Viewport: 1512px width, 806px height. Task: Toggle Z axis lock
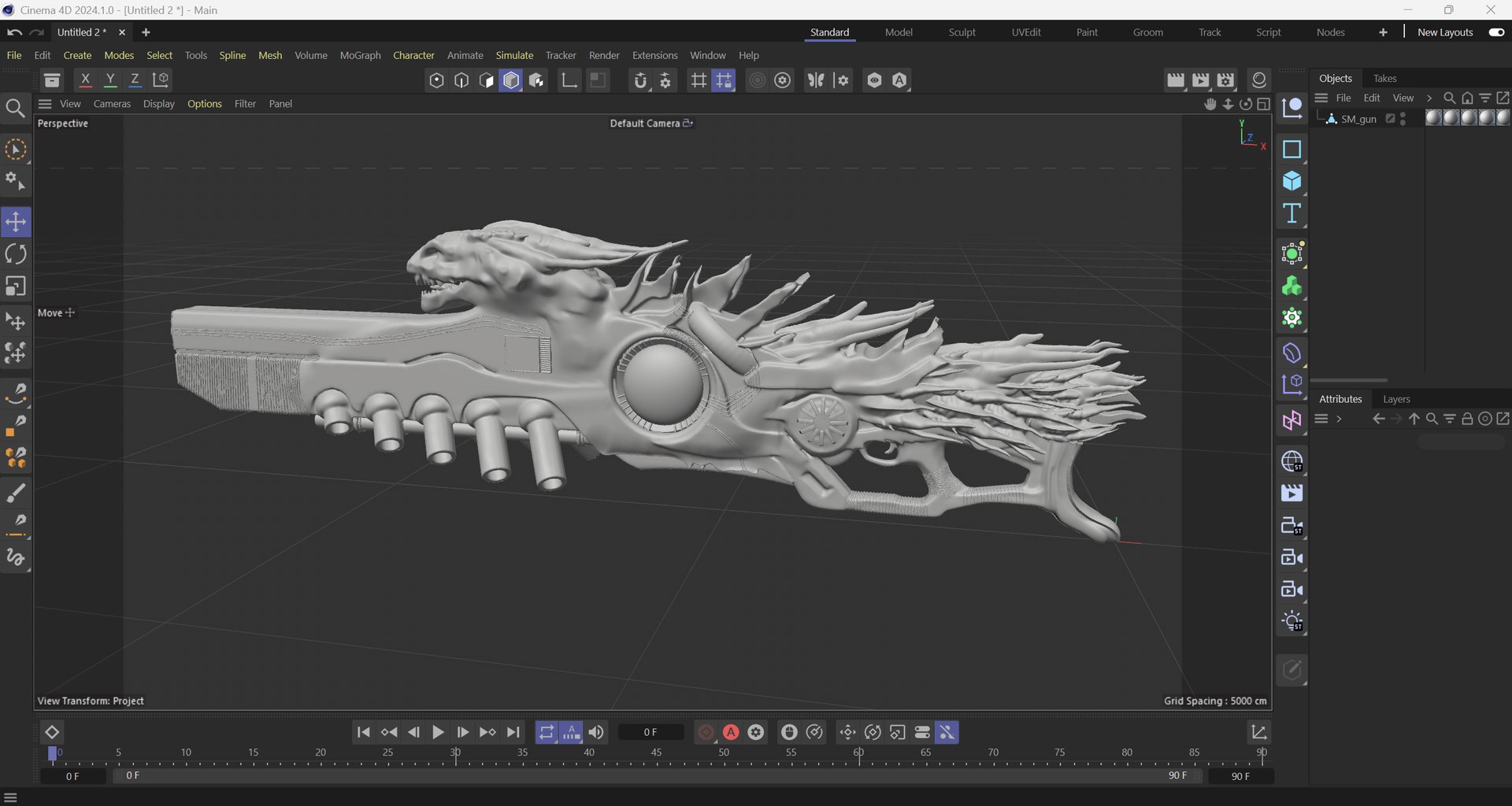(135, 79)
